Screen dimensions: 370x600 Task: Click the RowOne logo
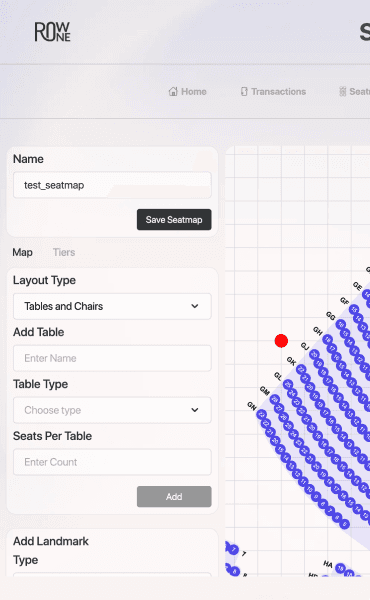coord(52,32)
